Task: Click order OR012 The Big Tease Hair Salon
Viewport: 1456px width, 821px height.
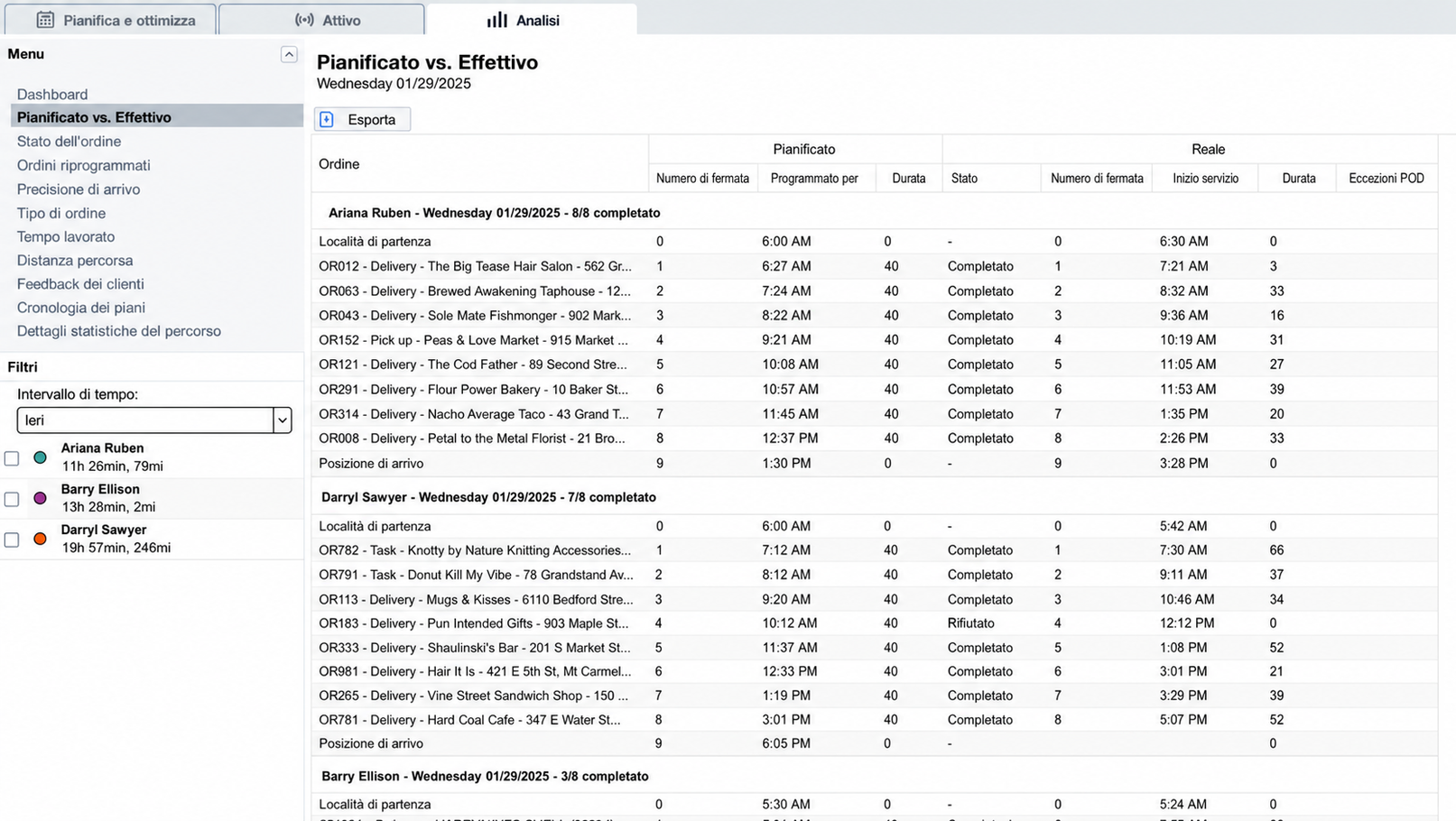Action: [475, 266]
